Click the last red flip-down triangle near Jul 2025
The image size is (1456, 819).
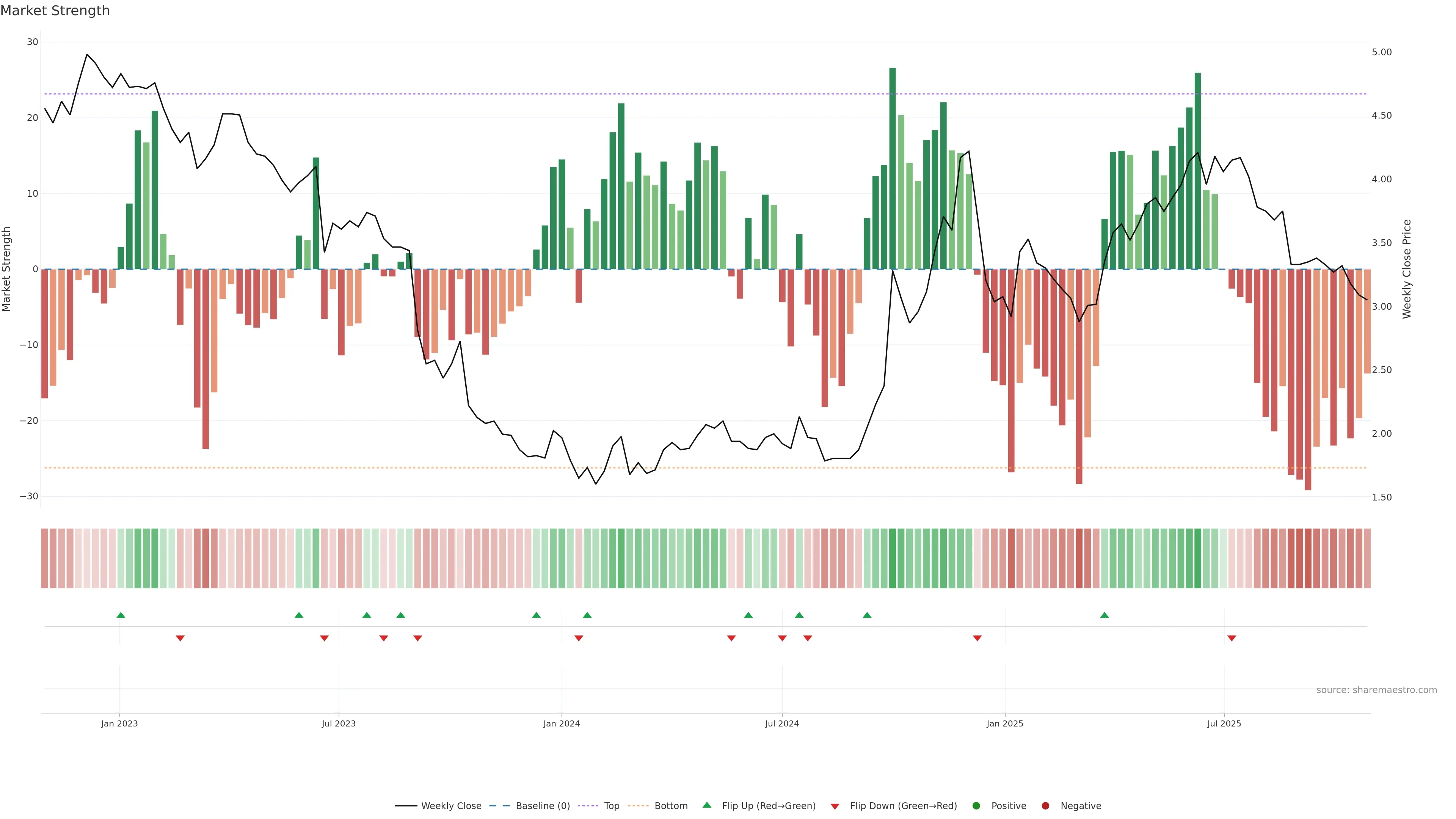[x=1232, y=638]
